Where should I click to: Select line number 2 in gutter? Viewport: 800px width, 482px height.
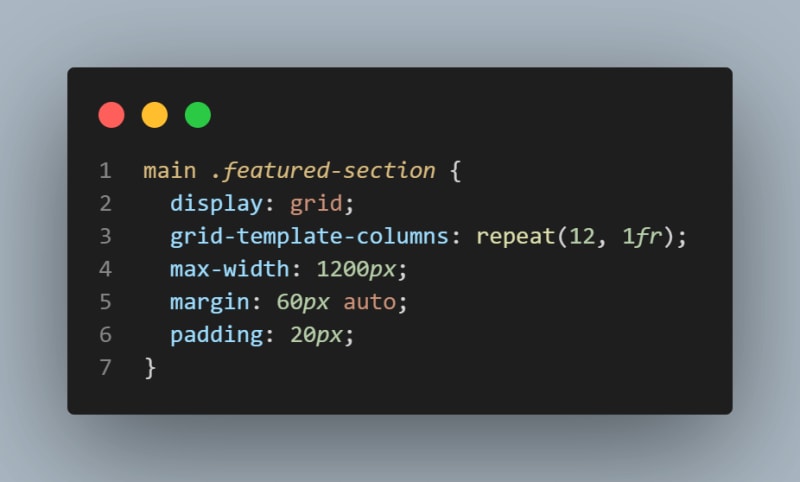[105, 204]
